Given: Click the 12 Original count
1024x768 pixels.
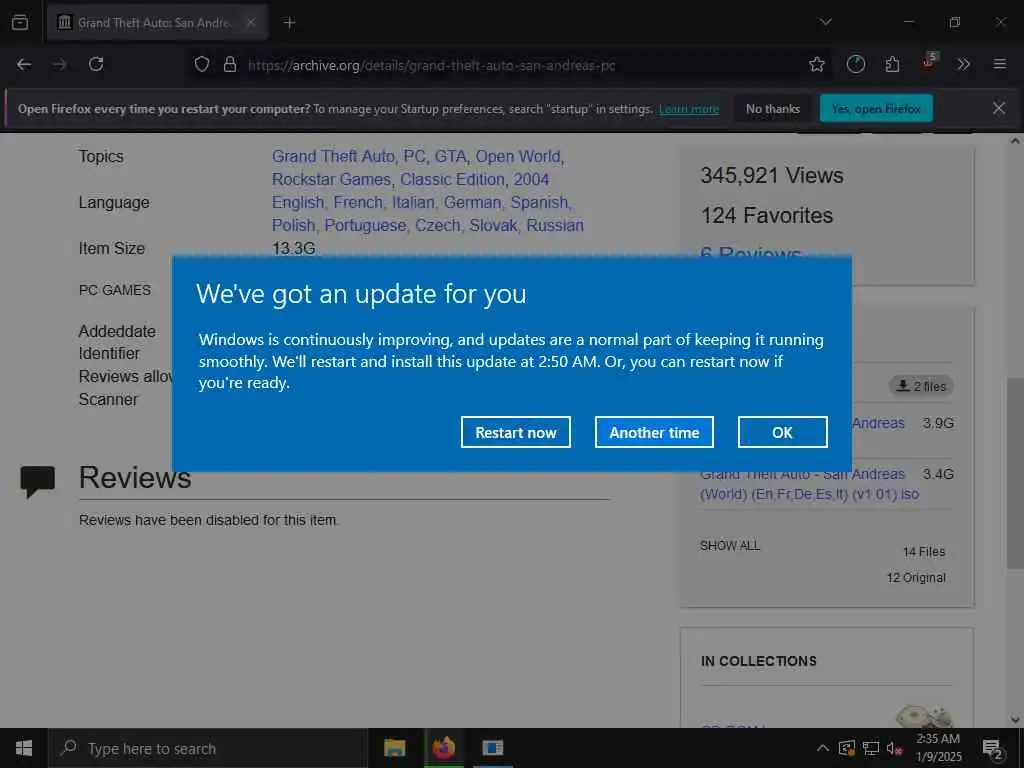Looking at the screenshot, I should pos(916,577).
